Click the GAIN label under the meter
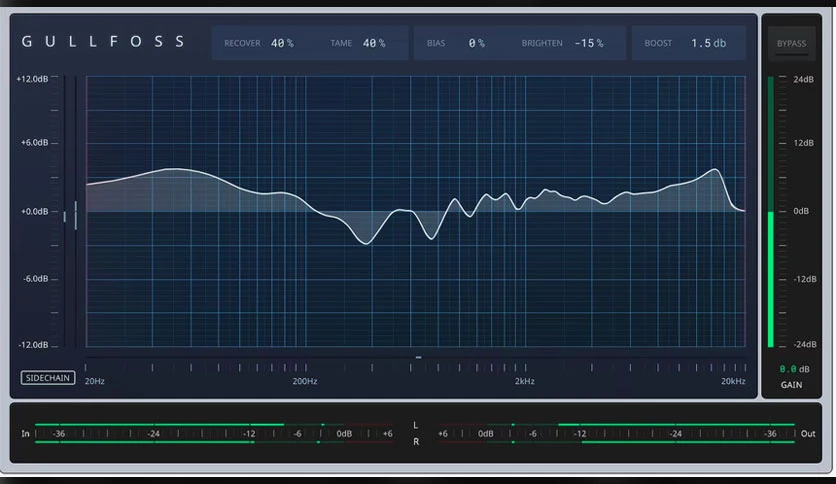The image size is (836, 484). coord(791,385)
